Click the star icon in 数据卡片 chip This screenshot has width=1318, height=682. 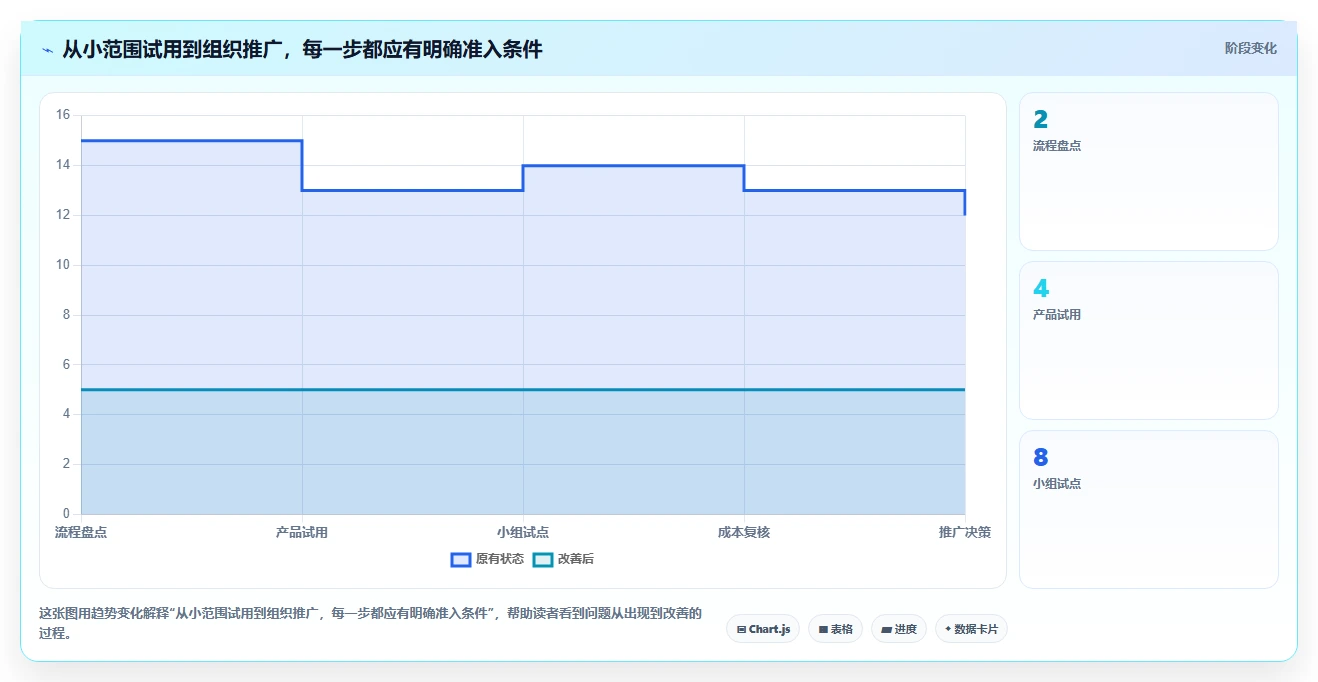pos(948,629)
